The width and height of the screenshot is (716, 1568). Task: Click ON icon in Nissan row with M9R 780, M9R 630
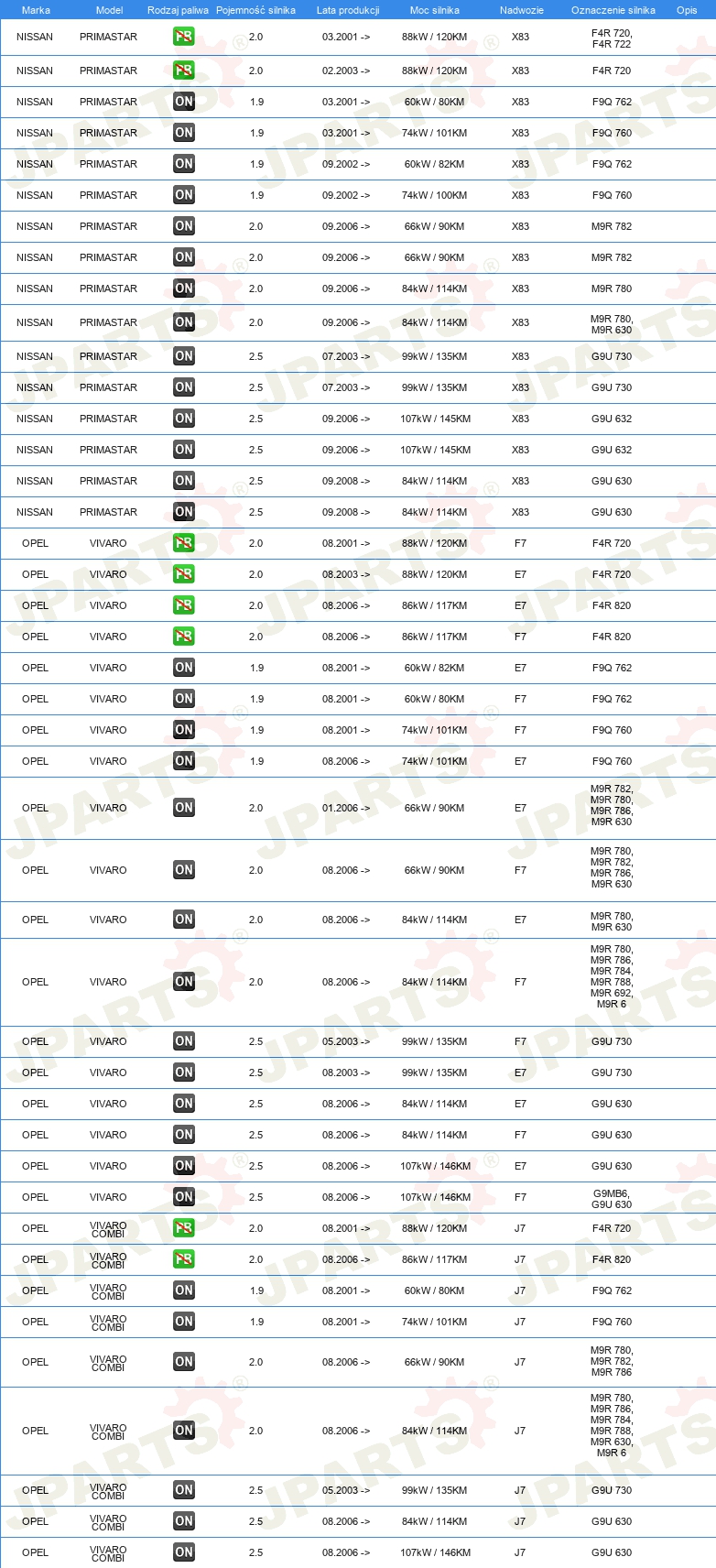[x=184, y=322]
